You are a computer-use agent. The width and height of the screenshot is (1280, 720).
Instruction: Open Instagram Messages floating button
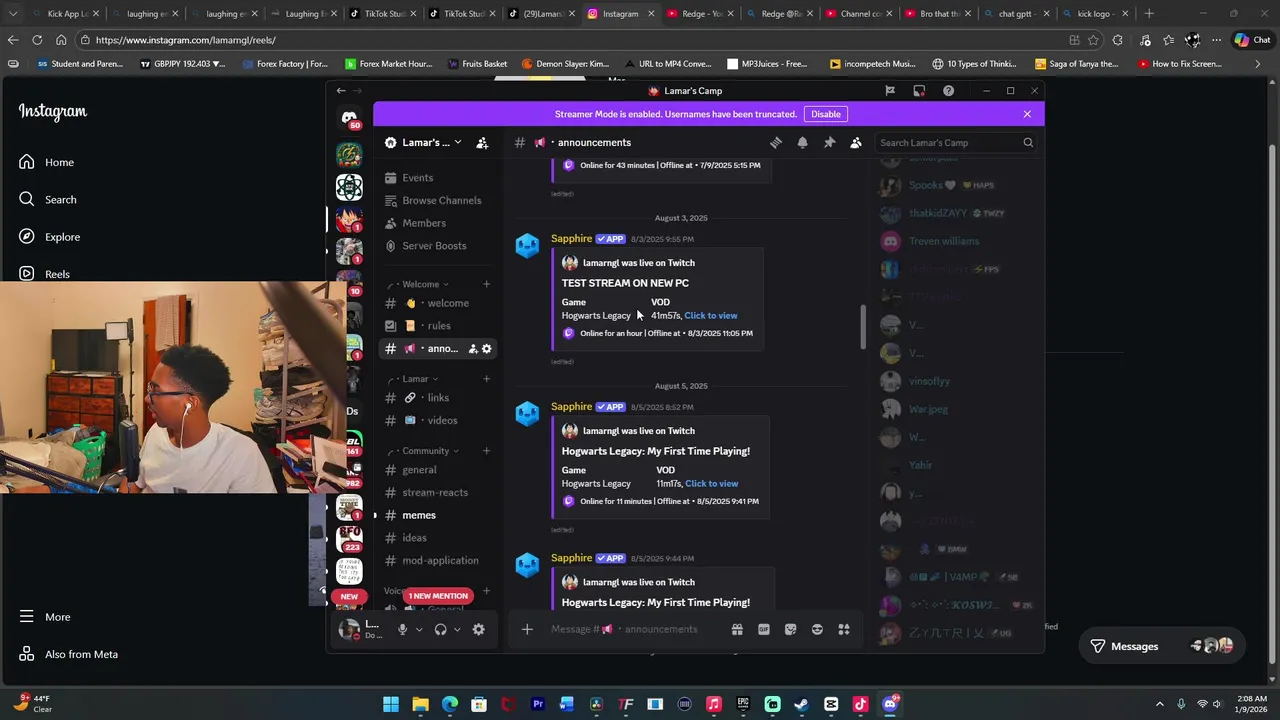[x=1162, y=646]
